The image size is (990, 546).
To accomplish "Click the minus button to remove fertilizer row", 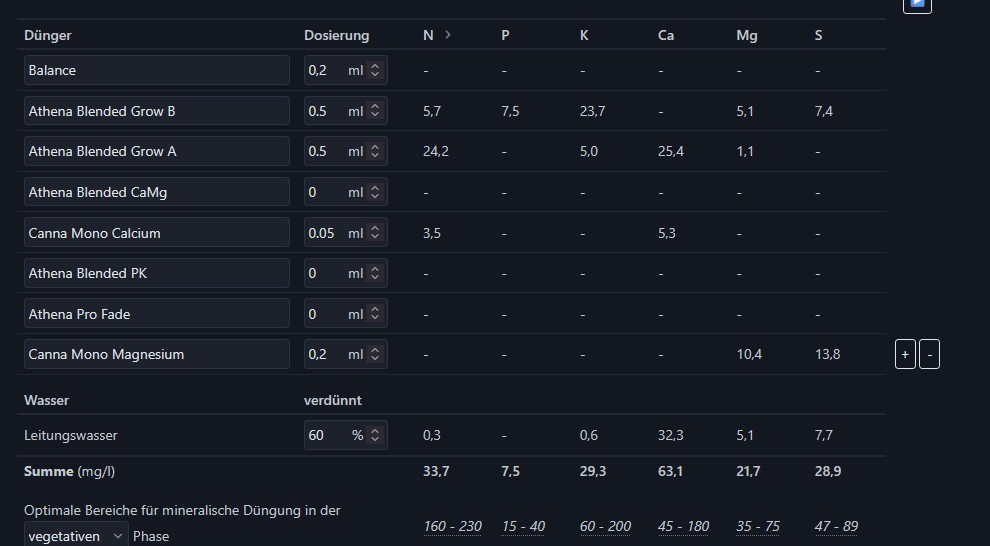I will (929, 354).
